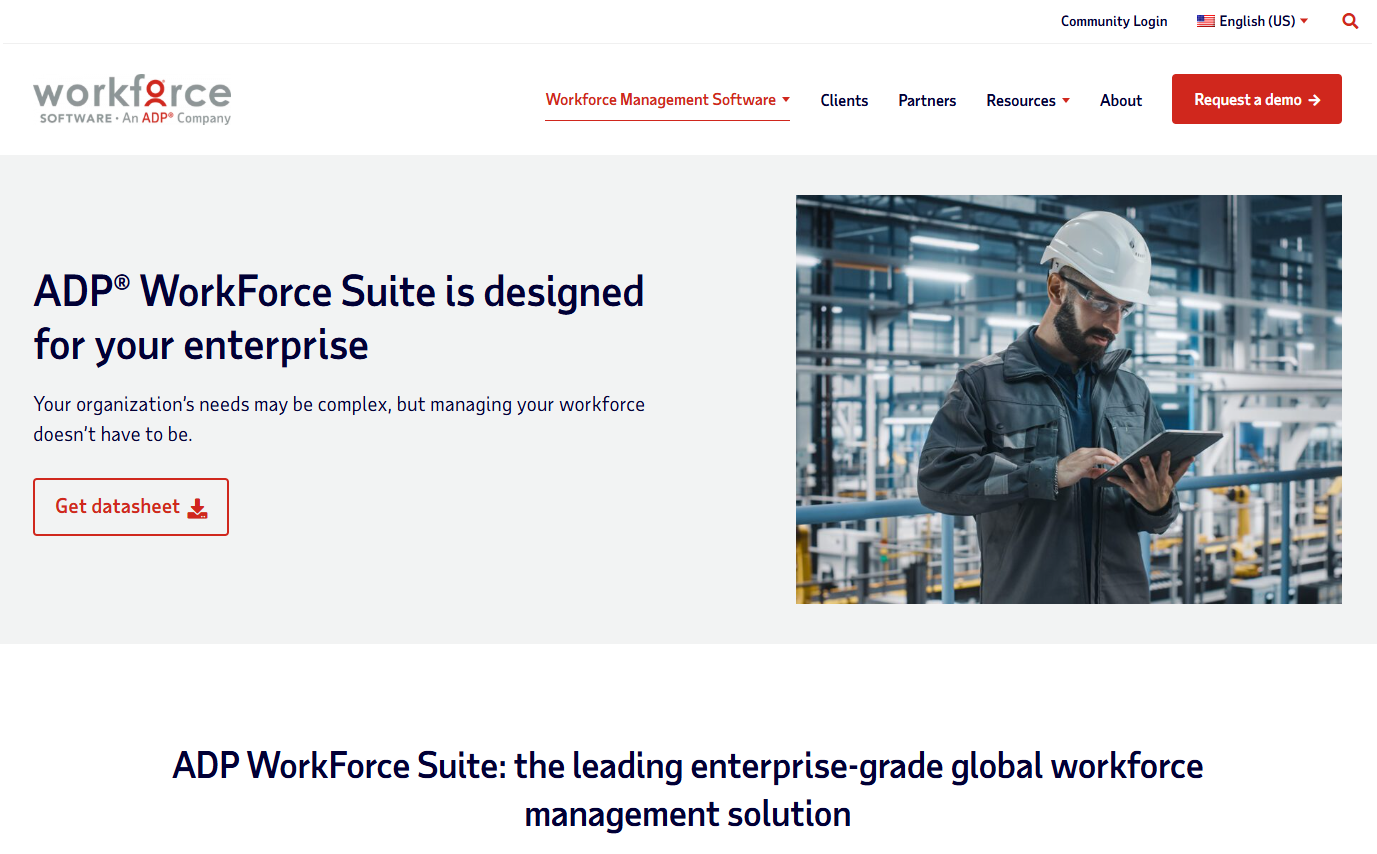Click the Community Login link

(x=1114, y=21)
